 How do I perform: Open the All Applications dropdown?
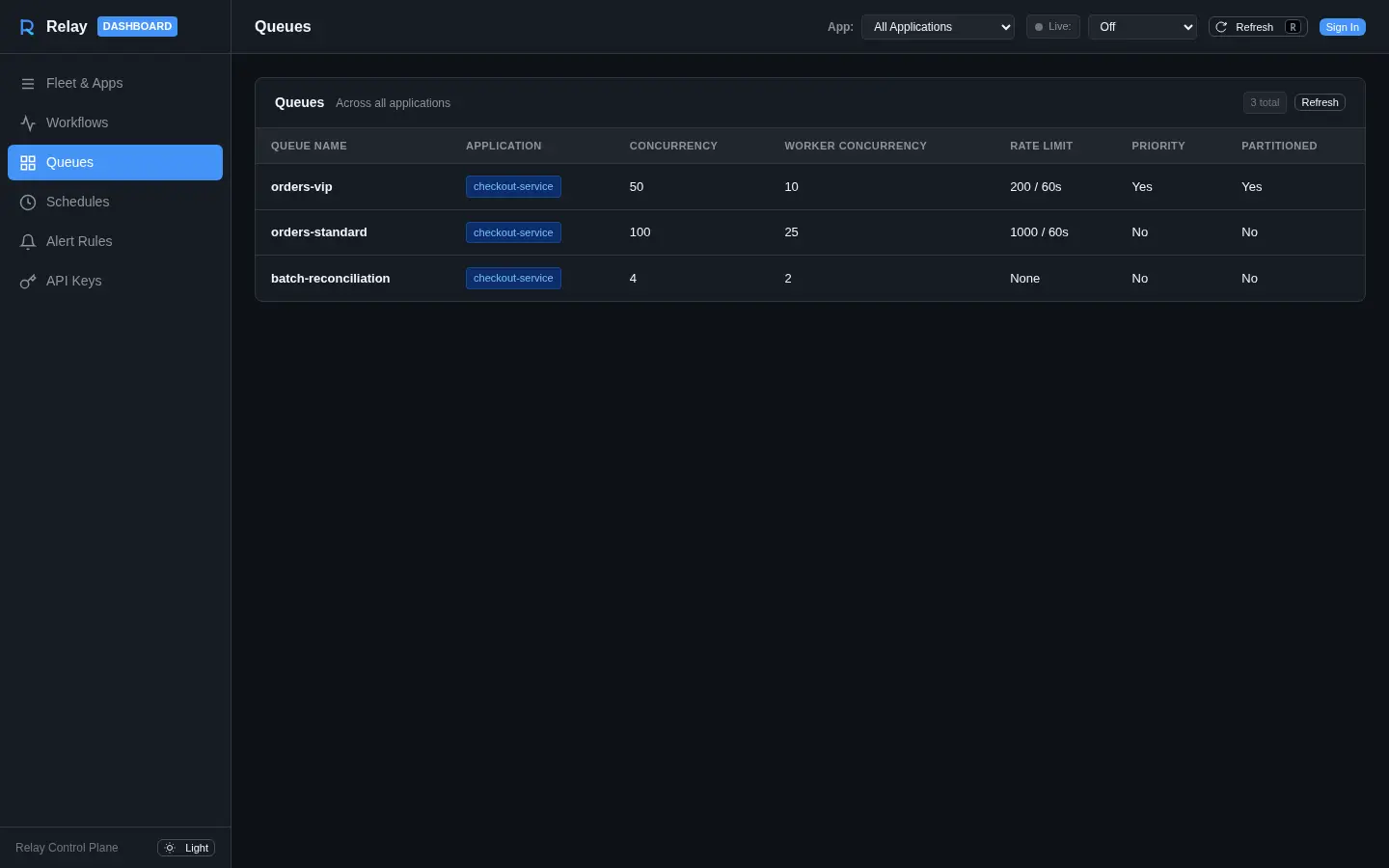pyautogui.click(x=938, y=27)
